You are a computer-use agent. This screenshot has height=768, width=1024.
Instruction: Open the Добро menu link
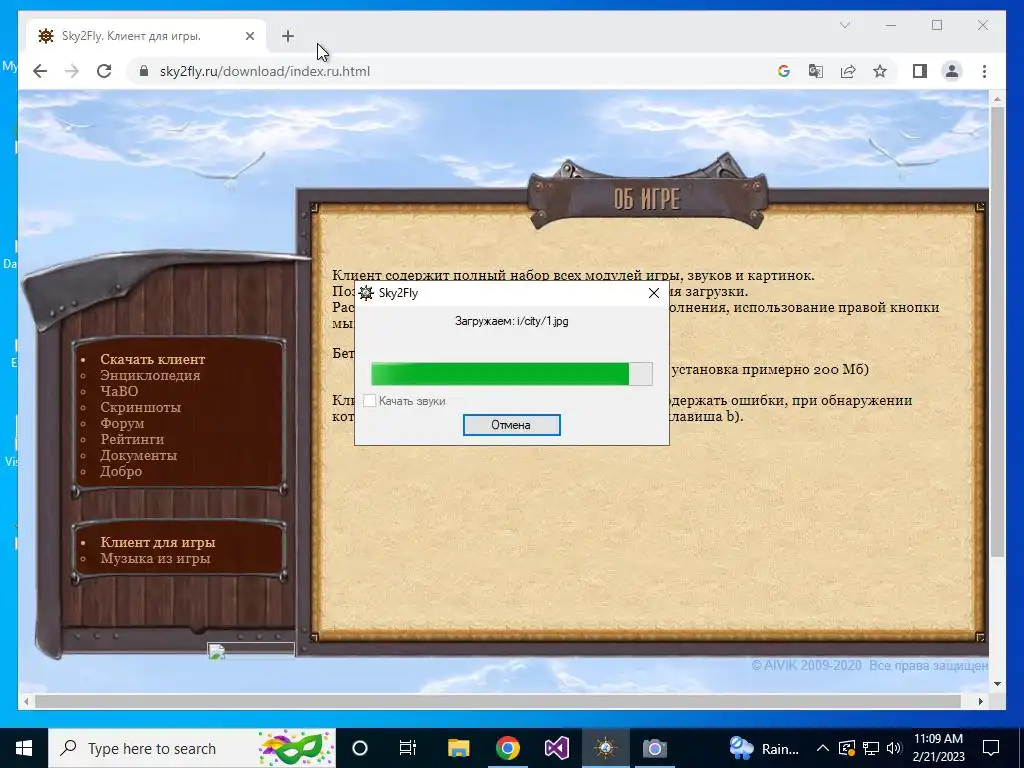pos(121,471)
